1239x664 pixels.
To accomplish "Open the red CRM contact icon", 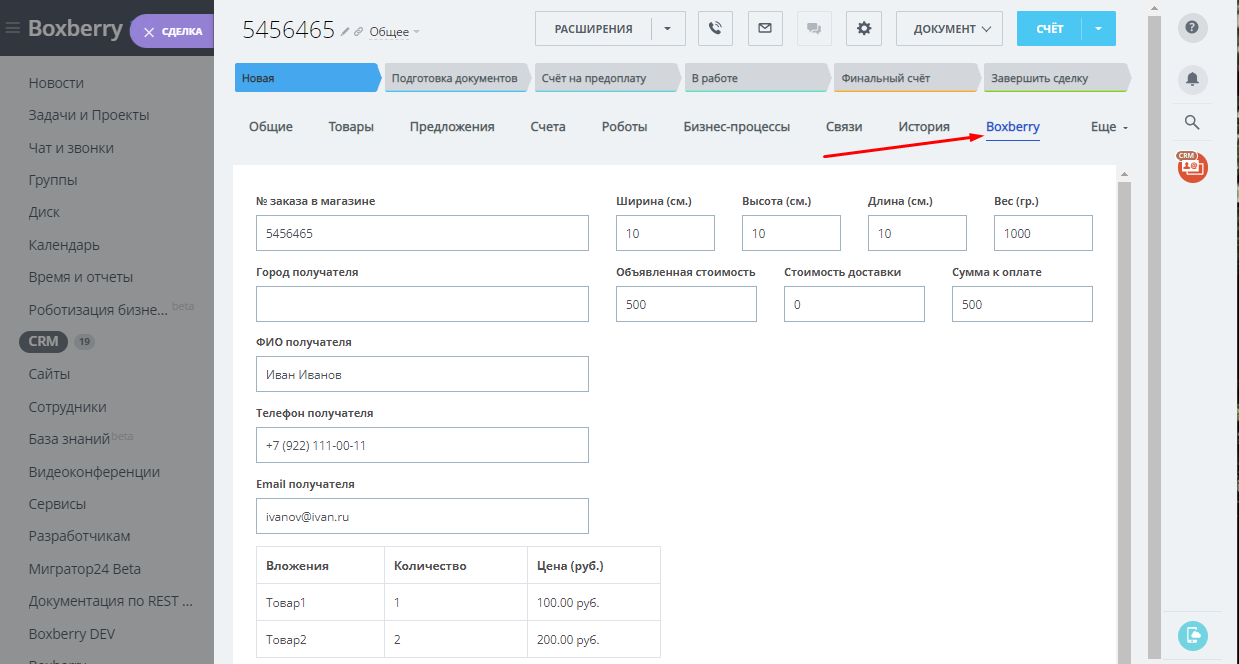I will 1192,166.
